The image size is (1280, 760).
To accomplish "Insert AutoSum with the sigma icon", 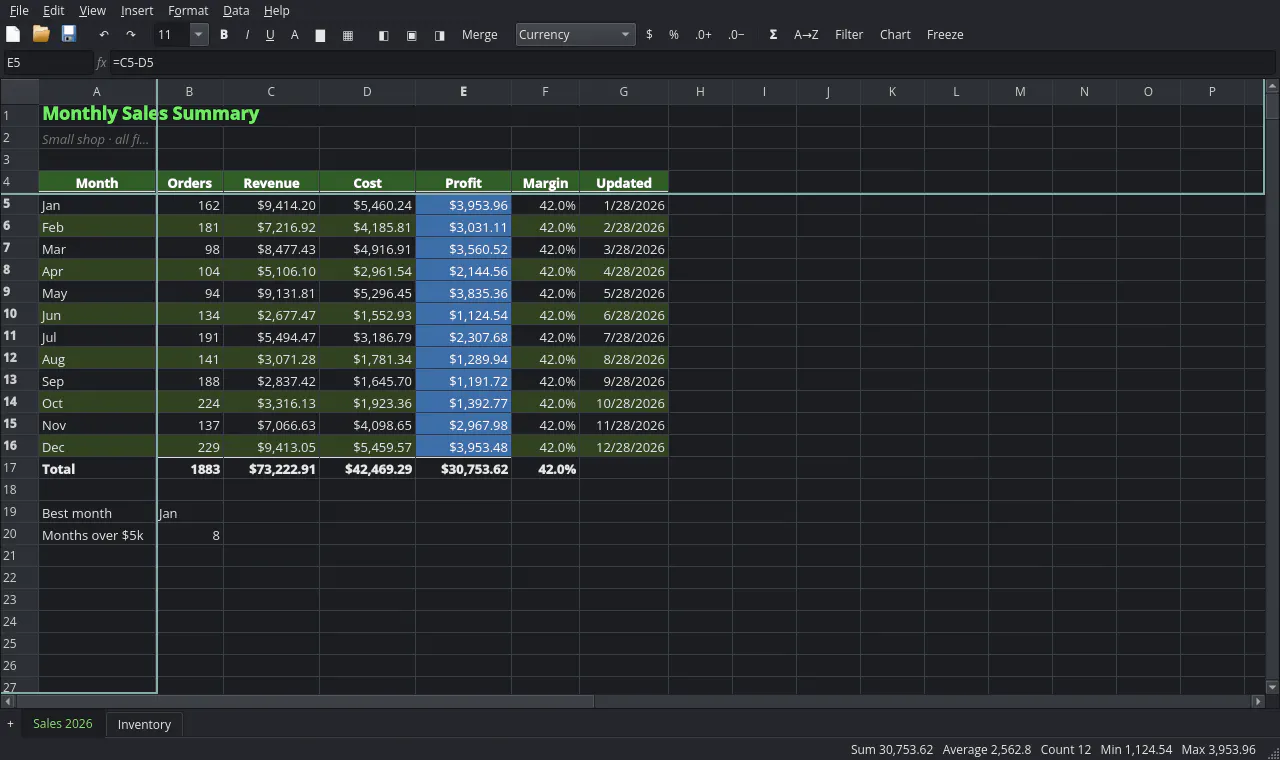I will [773, 34].
